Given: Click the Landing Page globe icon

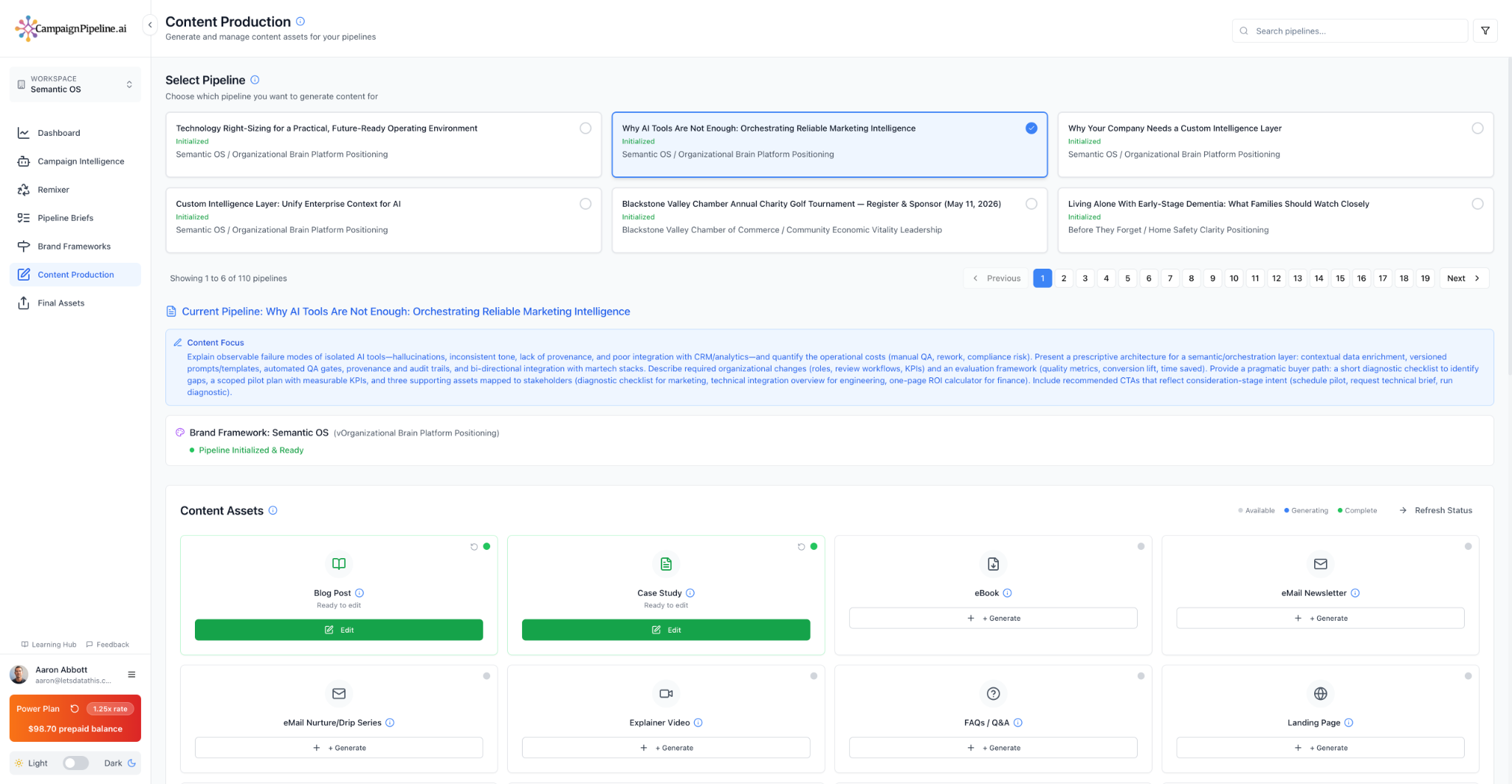Looking at the screenshot, I should pos(1320,694).
